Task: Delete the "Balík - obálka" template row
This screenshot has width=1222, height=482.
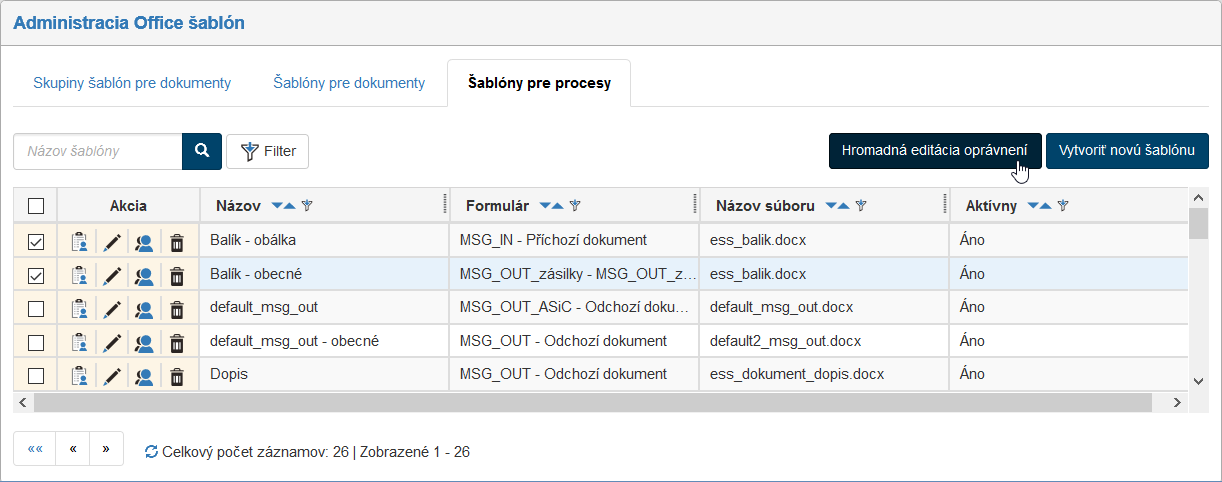Action: (x=177, y=242)
